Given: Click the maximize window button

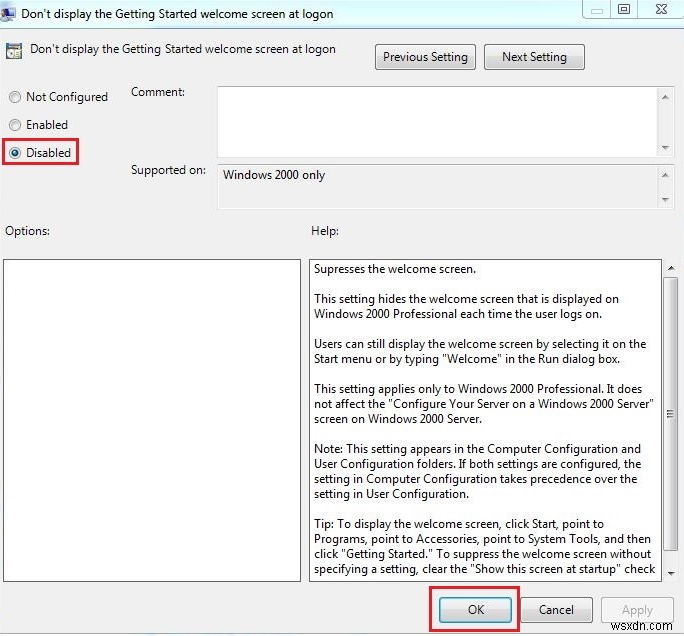Looking at the screenshot, I should click(x=624, y=9).
